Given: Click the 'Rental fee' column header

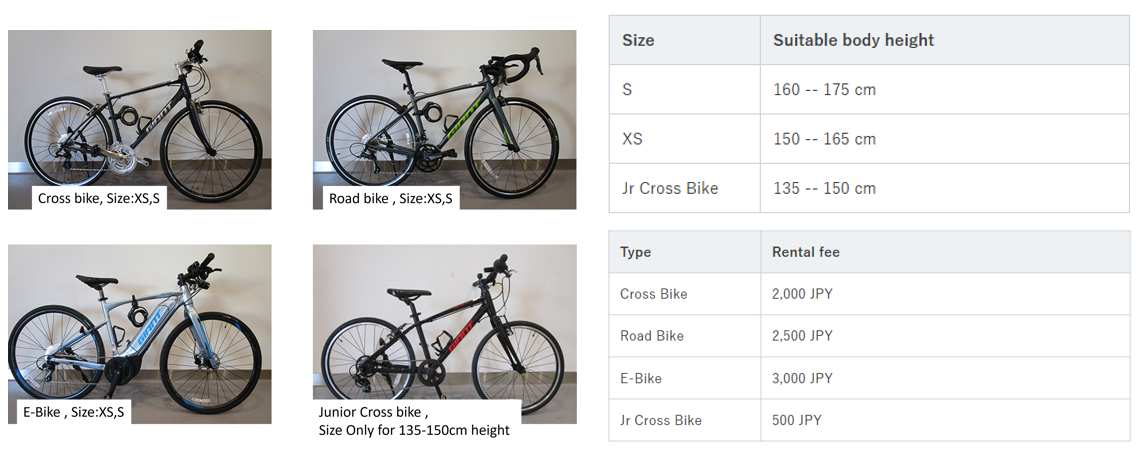Looking at the screenshot, I should pyautogui.click(x=806, y=252).
